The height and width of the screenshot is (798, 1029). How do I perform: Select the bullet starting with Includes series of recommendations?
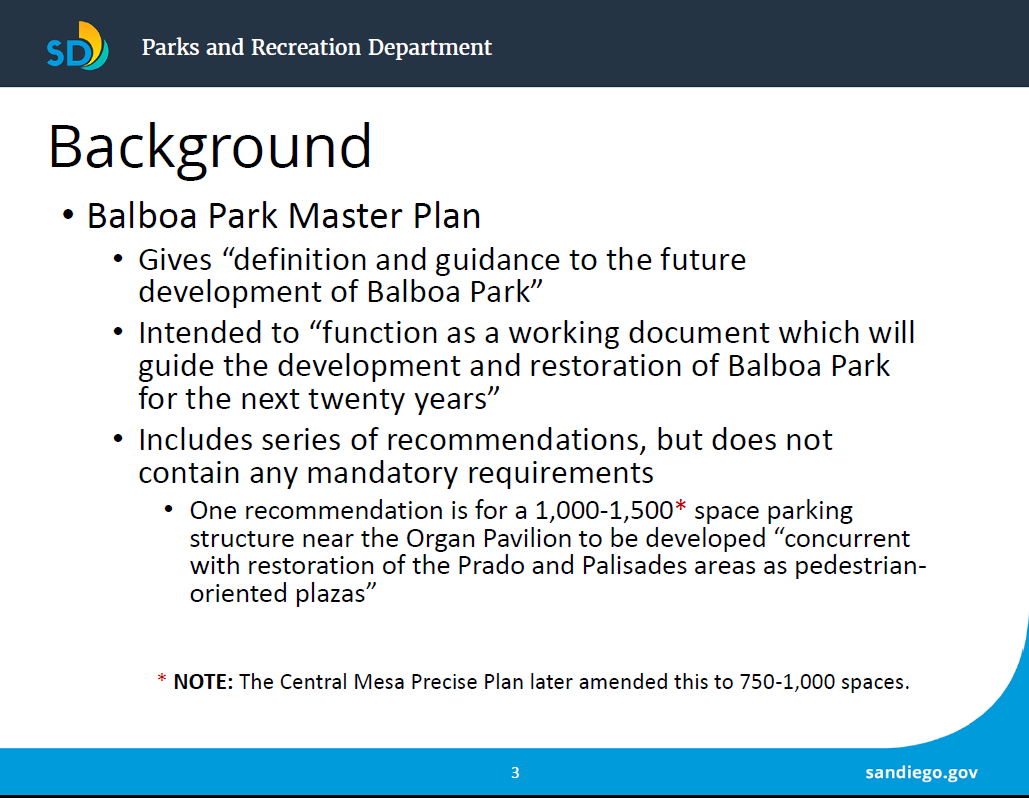coord(485,456)
